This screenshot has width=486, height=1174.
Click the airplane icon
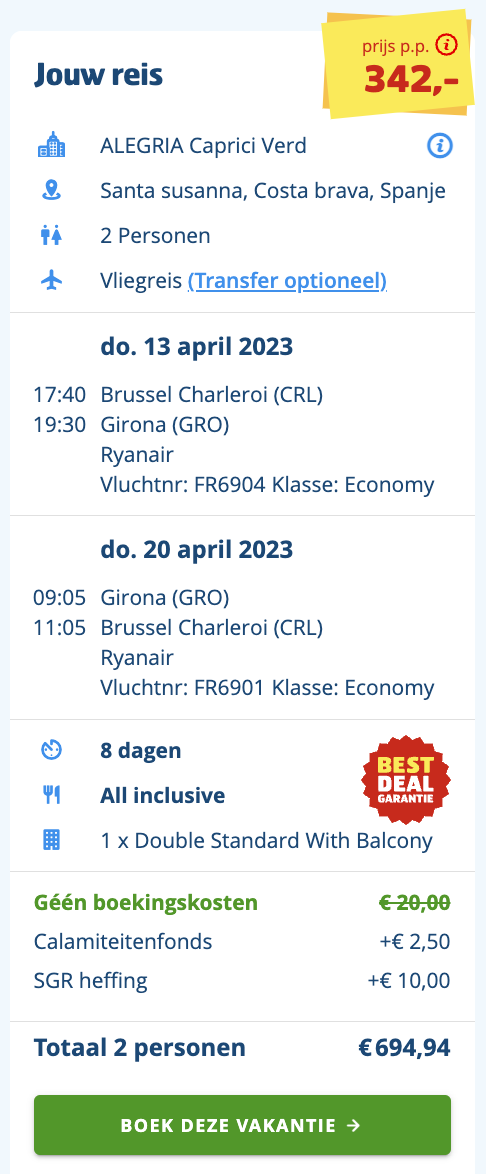pos(52,281)
